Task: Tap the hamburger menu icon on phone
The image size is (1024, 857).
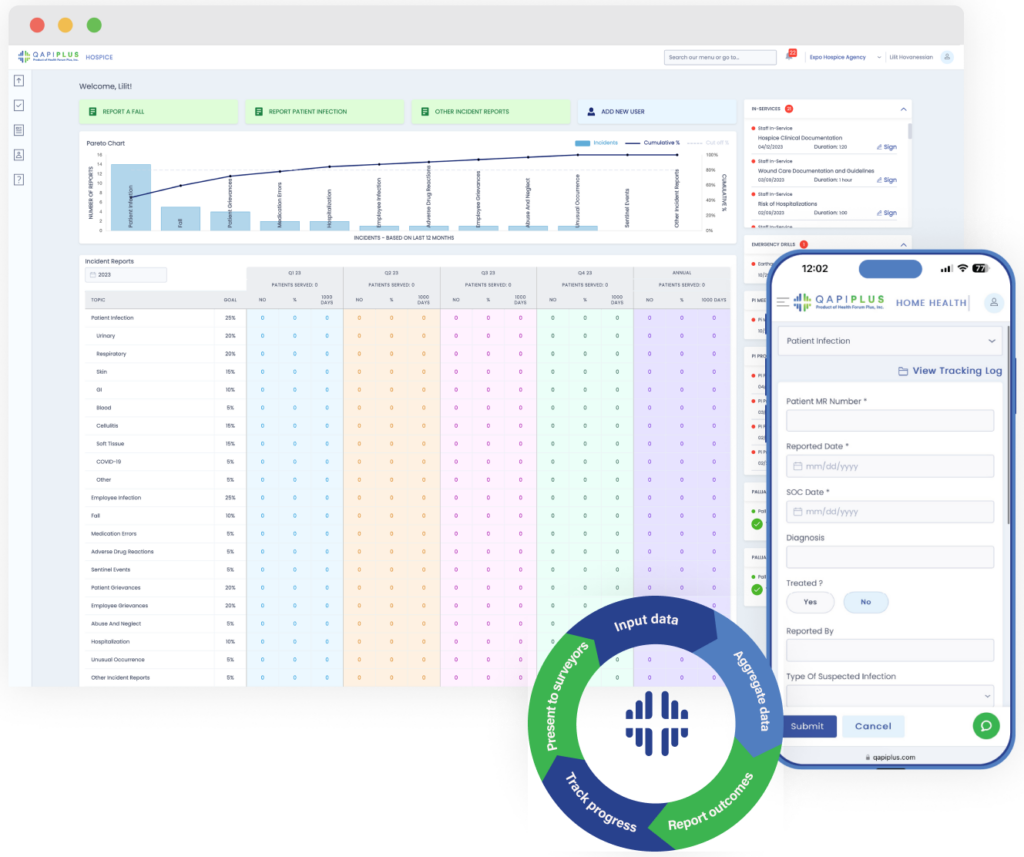Action: click(x=782, y=302)
